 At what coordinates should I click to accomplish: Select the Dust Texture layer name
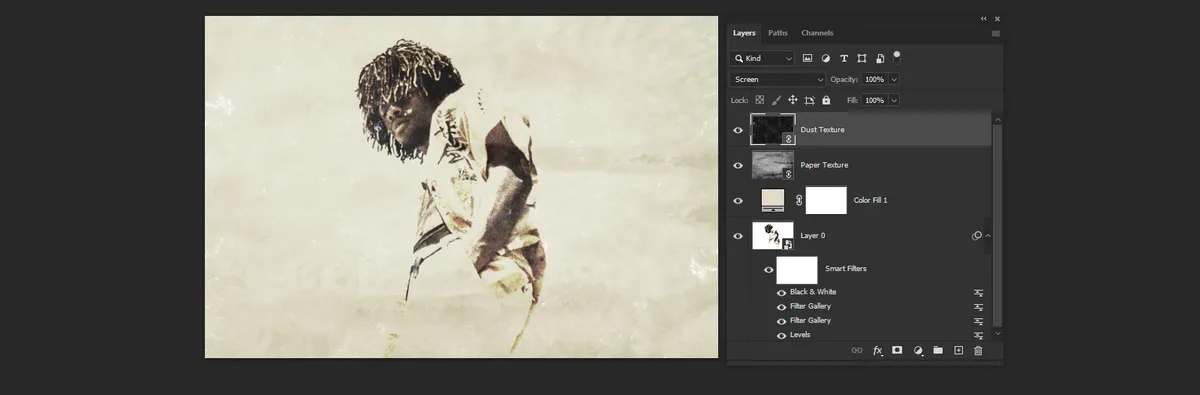pos(822,130)
